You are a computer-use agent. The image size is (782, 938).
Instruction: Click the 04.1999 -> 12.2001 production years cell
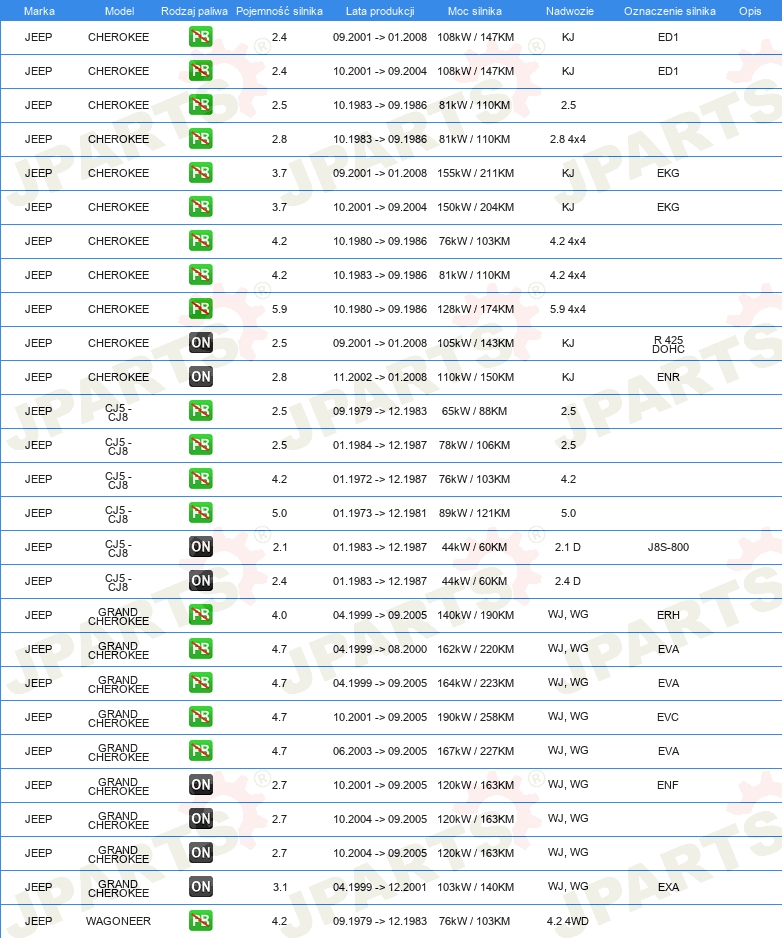(x=380, y=887)
